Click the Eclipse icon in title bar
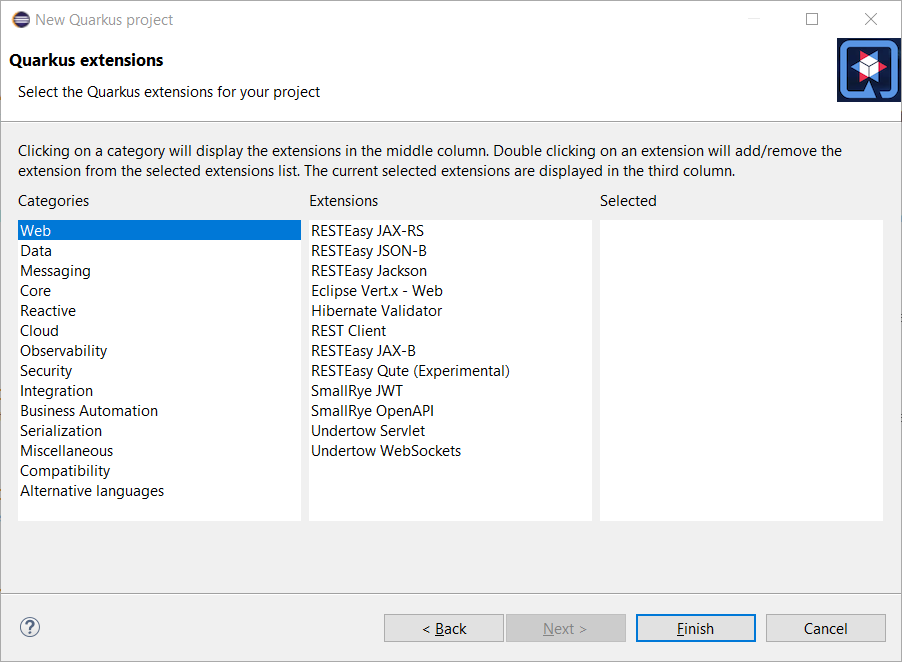The height and width of the screenshot is (662, 902). (20, 19)
